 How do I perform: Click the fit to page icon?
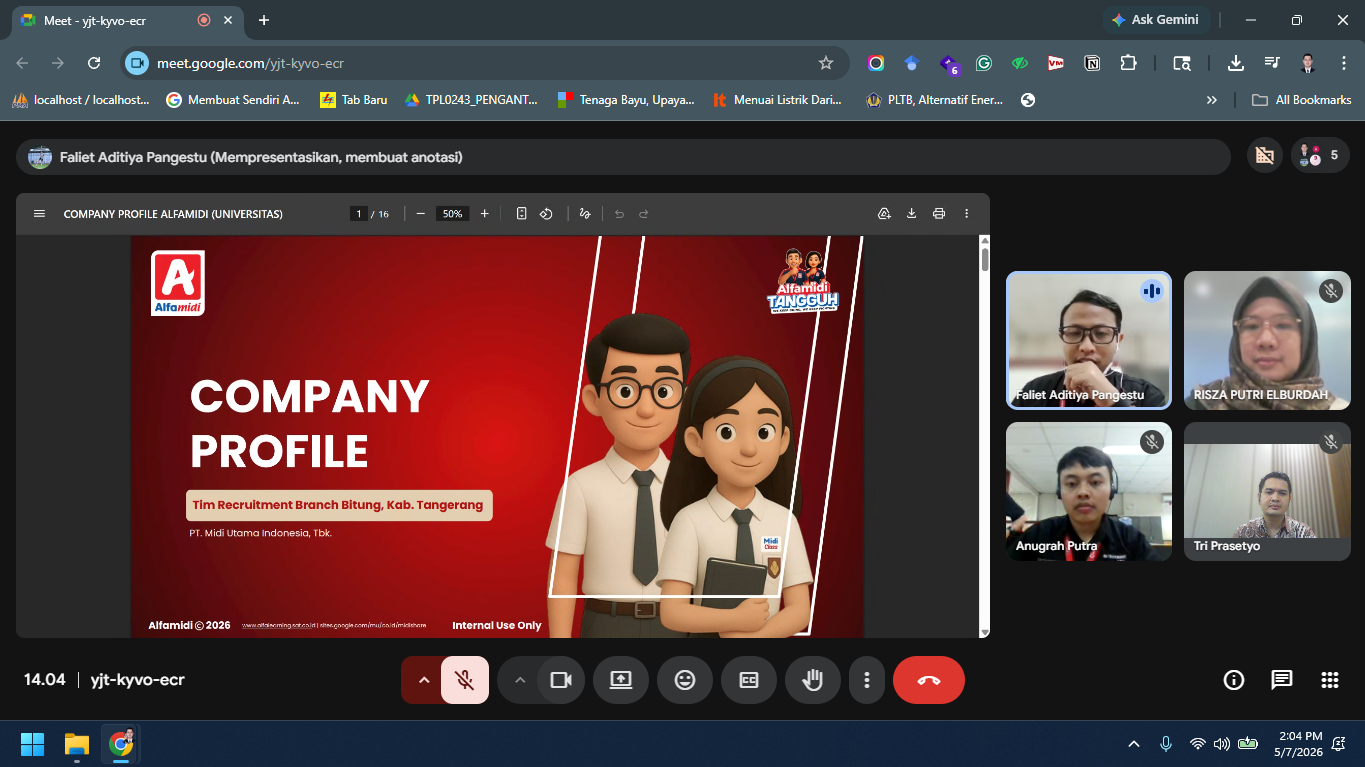[x=521, y=214]
